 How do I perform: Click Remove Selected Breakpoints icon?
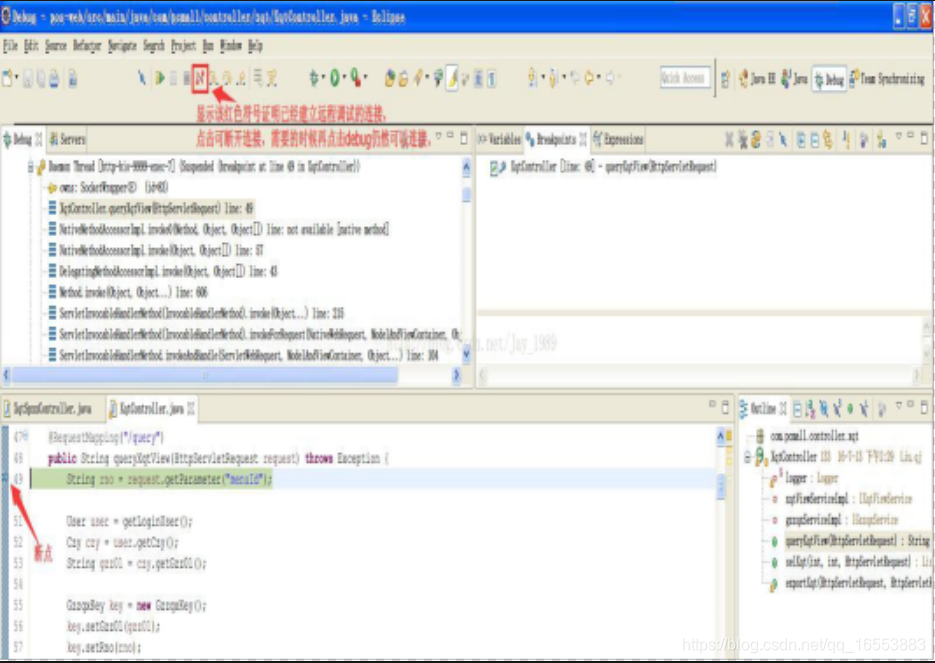(729, 140)
